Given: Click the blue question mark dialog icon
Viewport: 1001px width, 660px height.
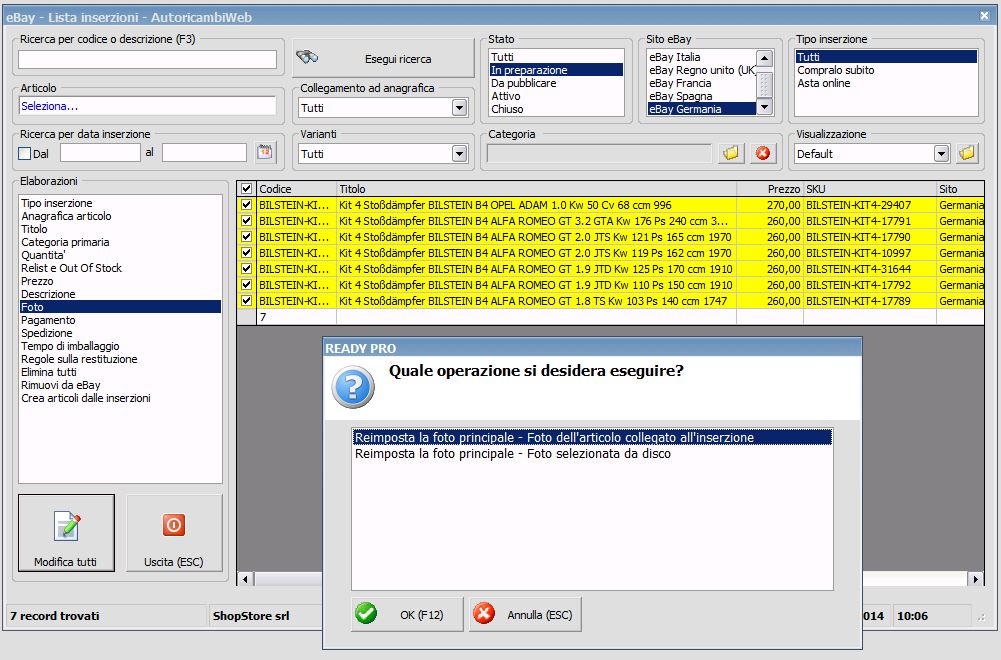Looking at the screenshot, I should tap(353, 387).
